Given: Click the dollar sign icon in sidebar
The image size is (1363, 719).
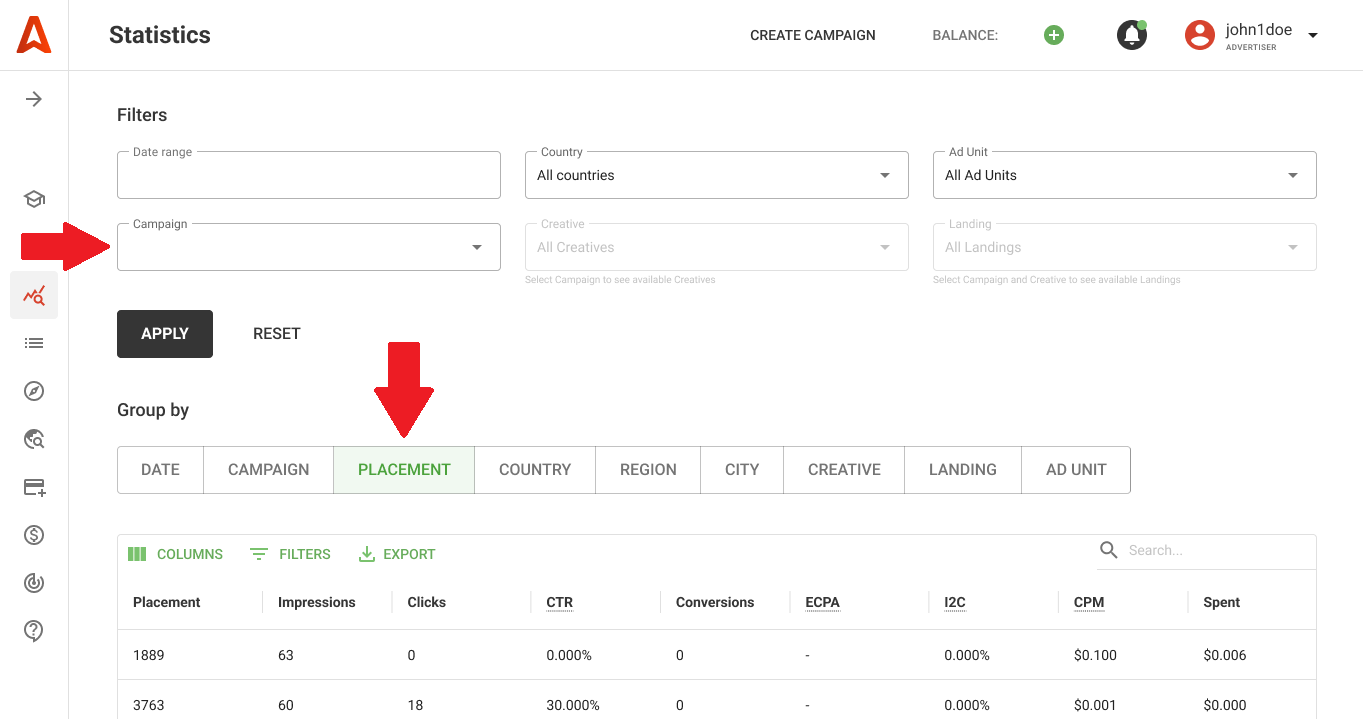Looking at the screenshot, I should tap(34, 535).
